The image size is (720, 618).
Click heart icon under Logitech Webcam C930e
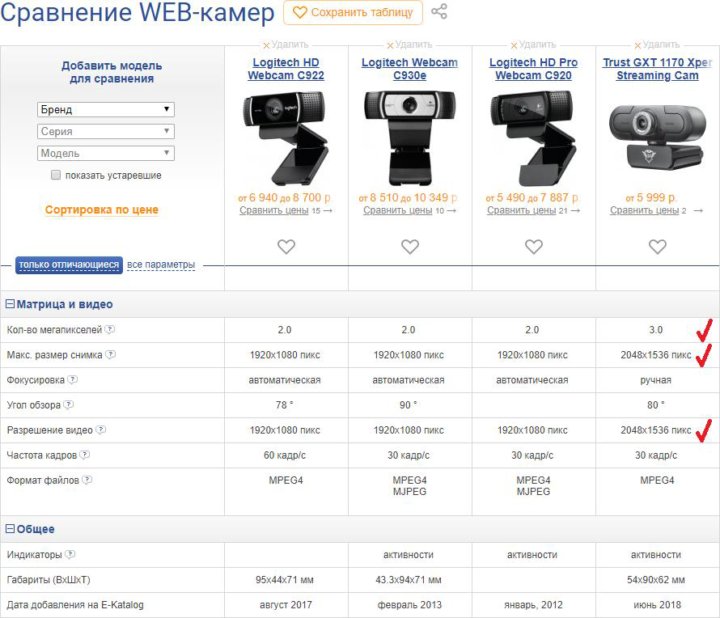point(410,247)
